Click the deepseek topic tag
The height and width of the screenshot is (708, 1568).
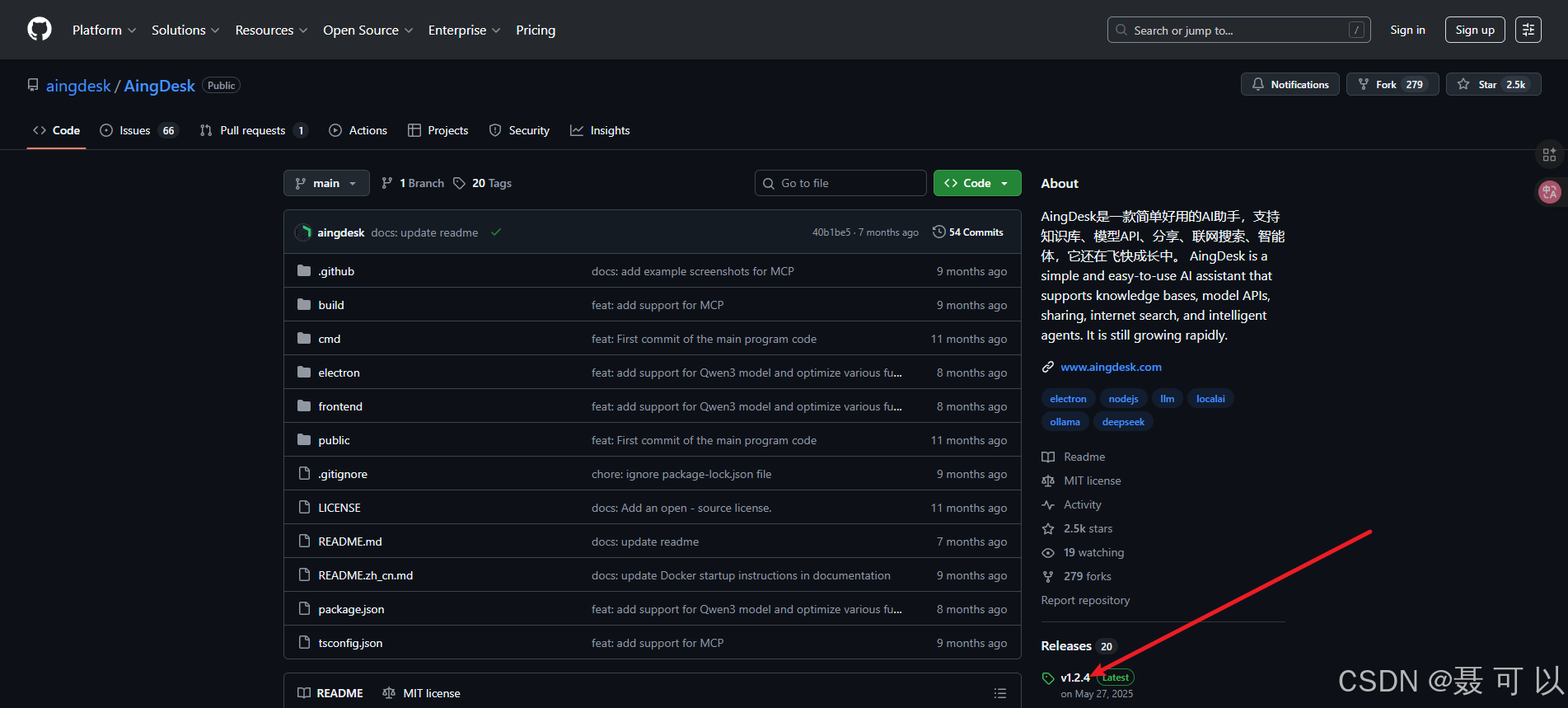click(x=1123, y=422)
